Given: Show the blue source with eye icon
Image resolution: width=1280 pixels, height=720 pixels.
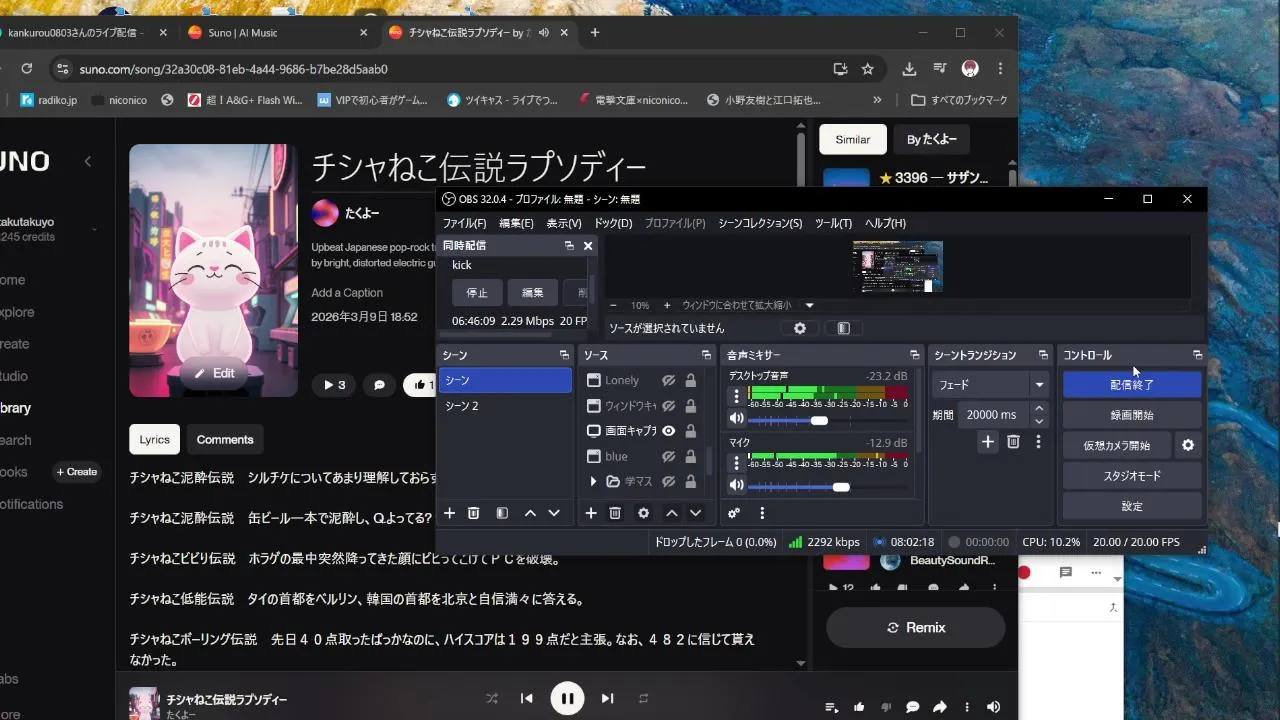Looking at the screenshot, I should pos(669,456).
